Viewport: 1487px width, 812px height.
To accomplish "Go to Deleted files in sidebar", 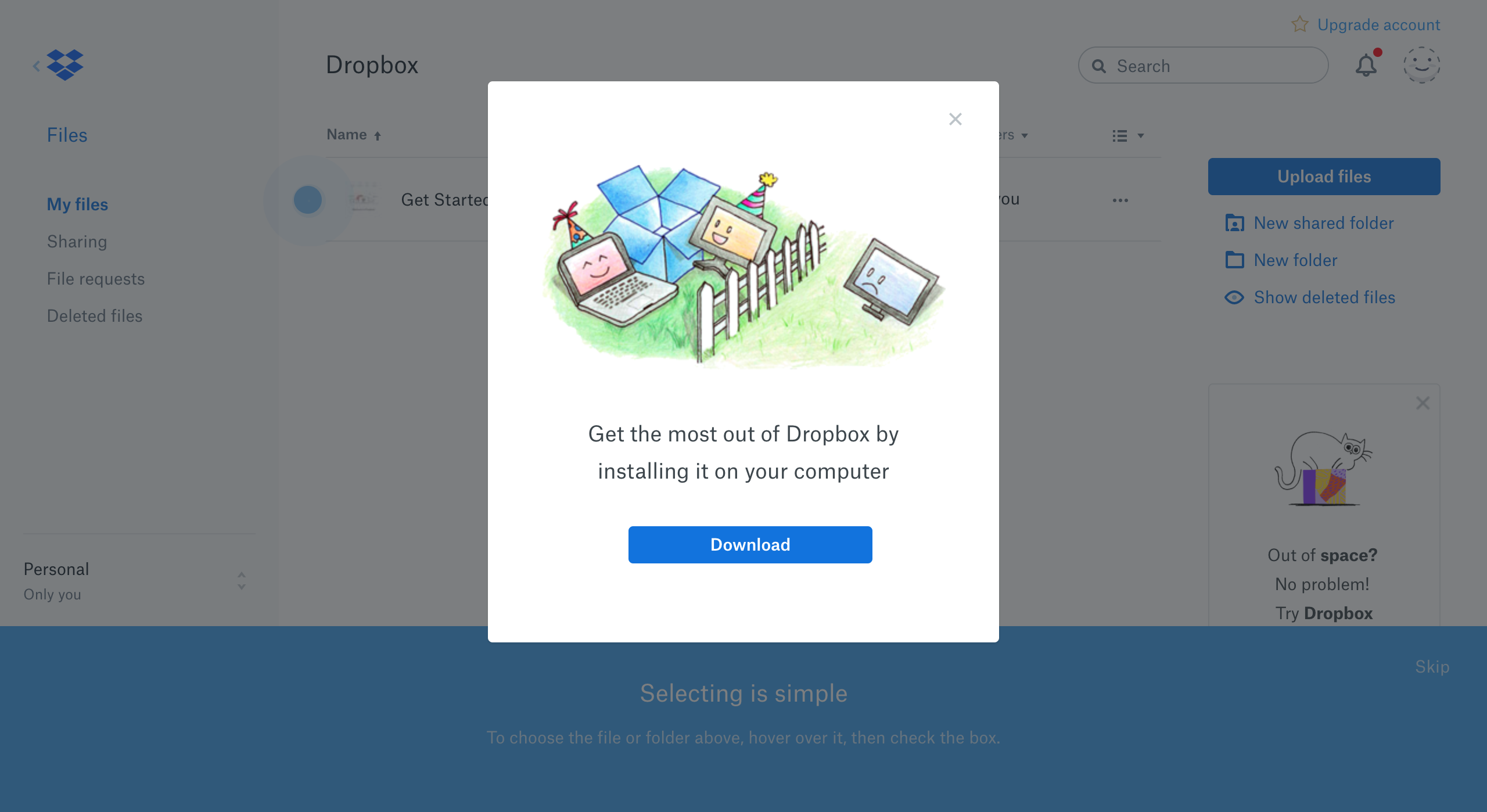I will [95, 316].
